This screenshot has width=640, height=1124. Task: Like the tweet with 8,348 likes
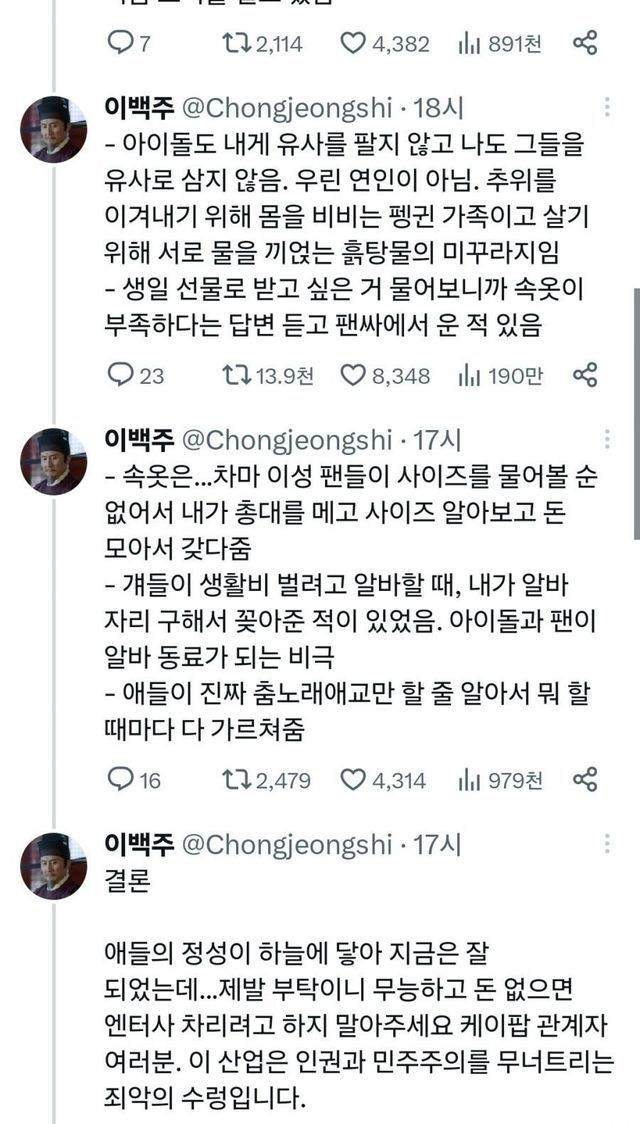click(353, 375)
